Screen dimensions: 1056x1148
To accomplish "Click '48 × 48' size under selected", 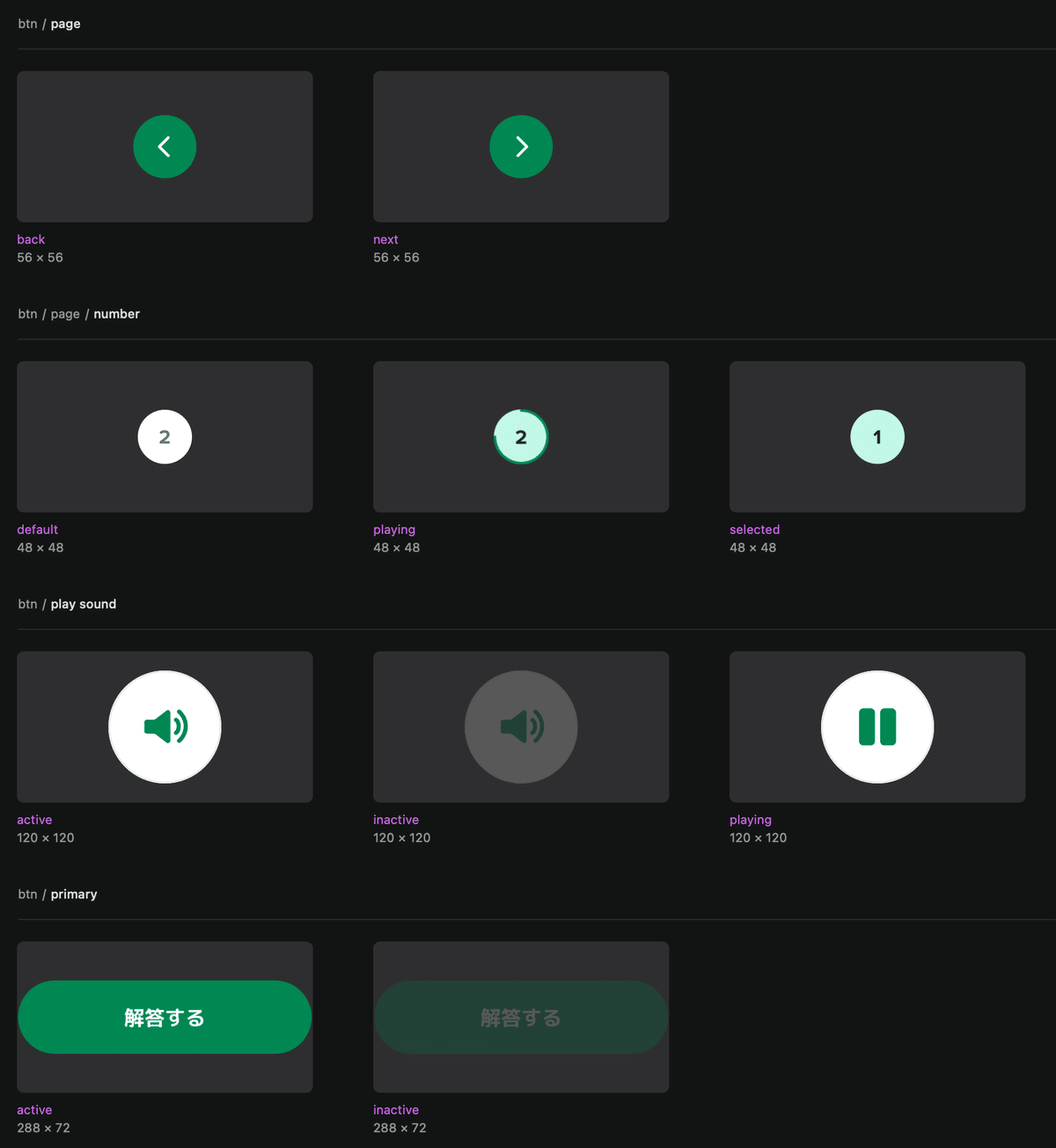I will [753, 548].
